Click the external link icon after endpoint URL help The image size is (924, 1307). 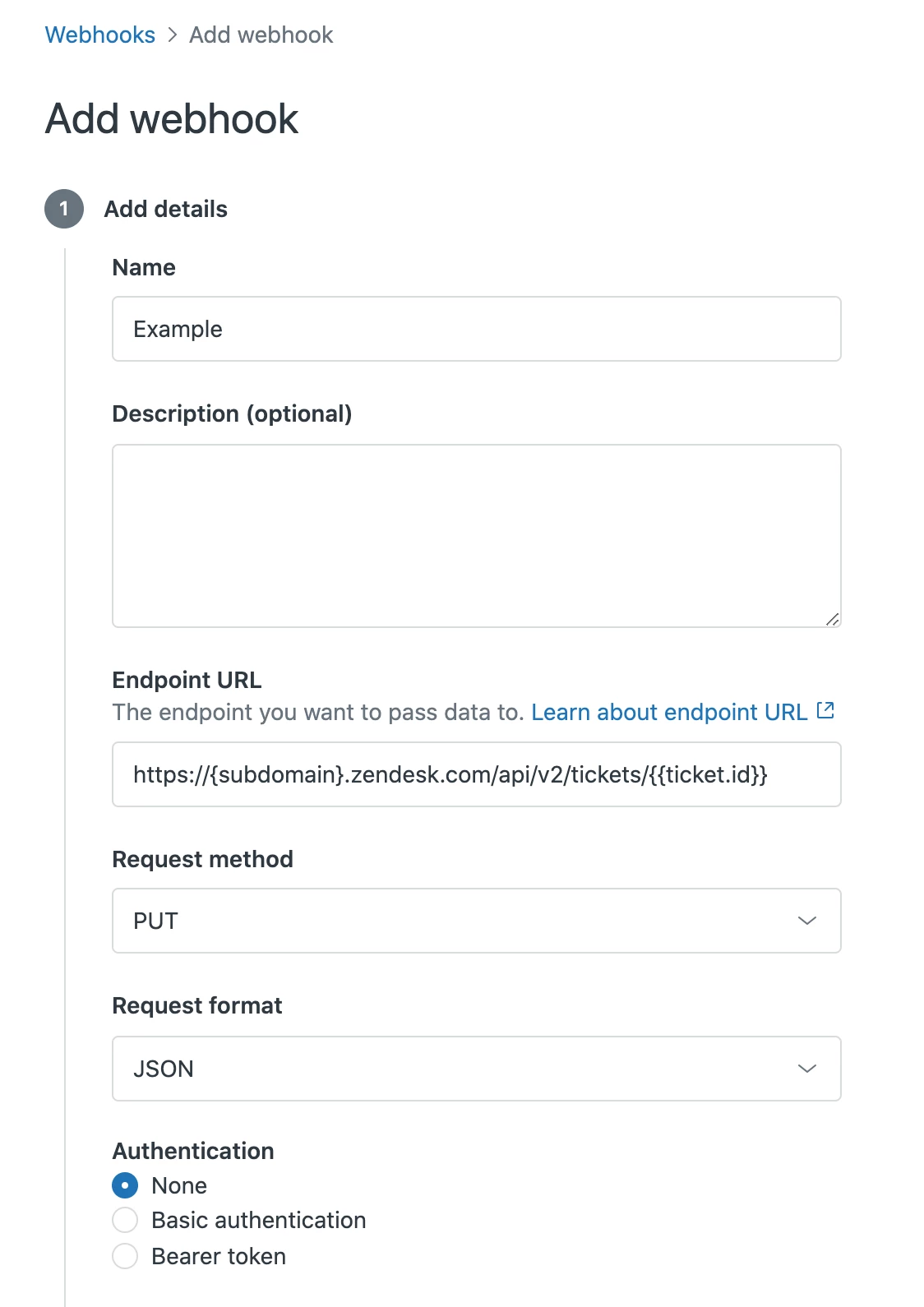(825, 711)
